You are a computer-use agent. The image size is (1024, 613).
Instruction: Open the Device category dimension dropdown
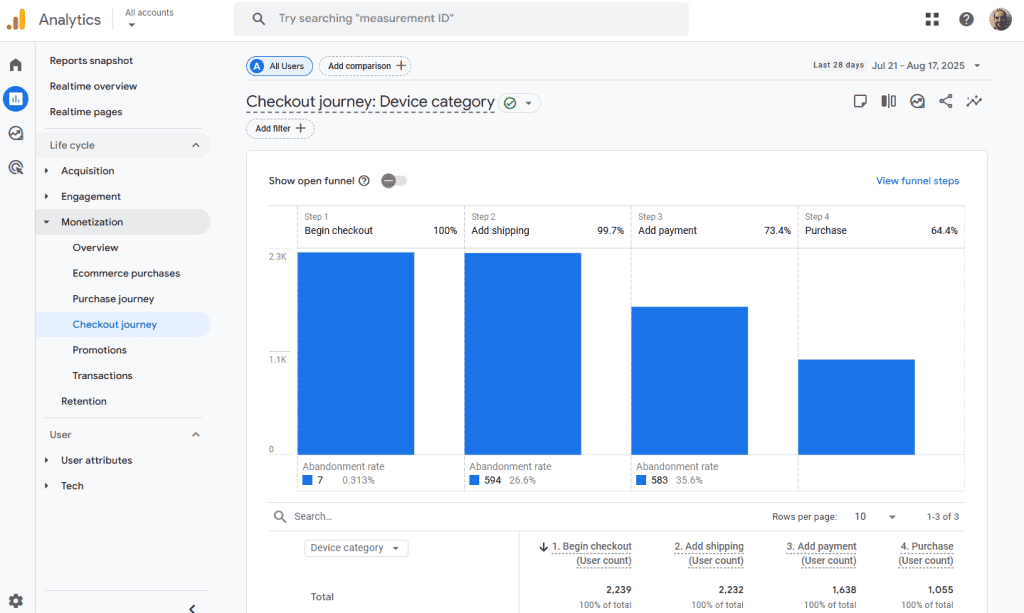pos(356,548)
